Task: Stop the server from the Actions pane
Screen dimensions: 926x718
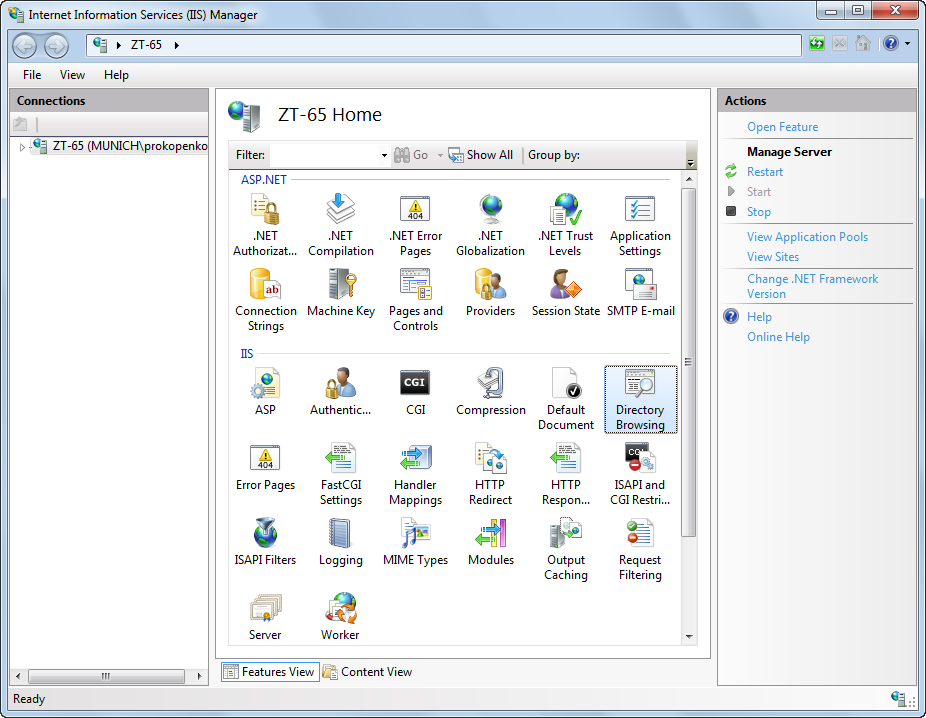Action: 758,212
